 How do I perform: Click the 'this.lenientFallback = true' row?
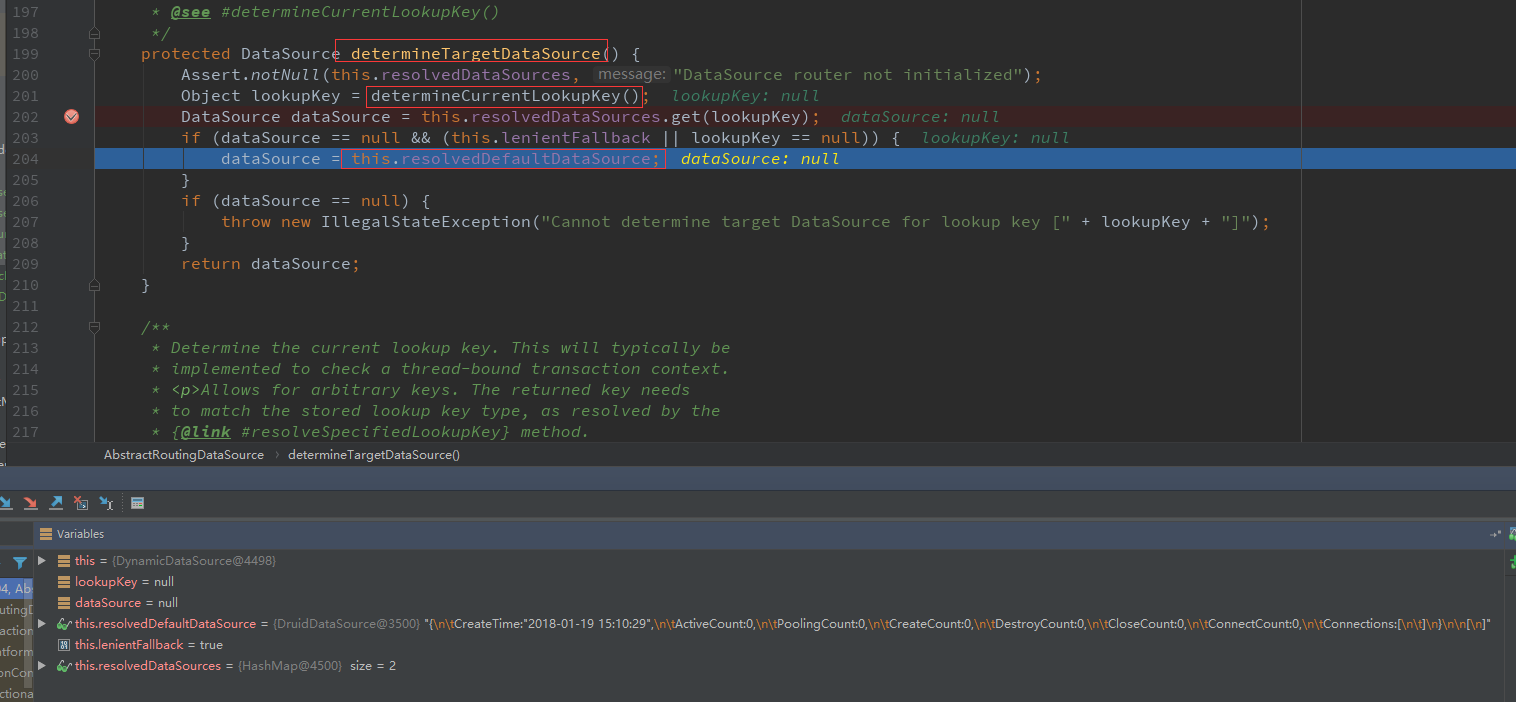pos(149,645)
